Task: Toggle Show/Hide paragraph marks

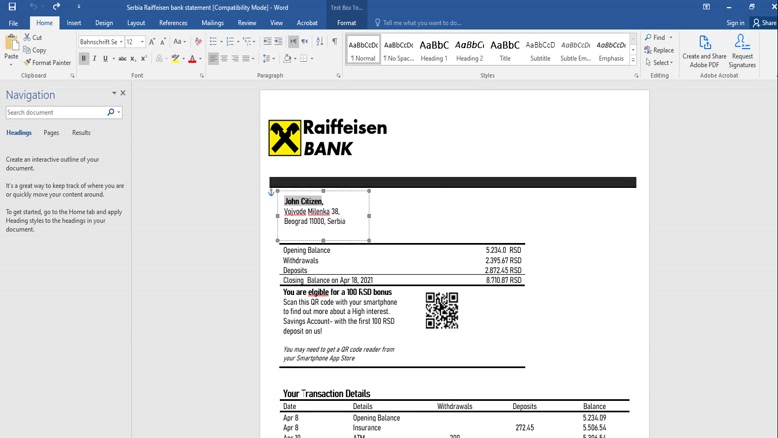Action: tap(334, 42)
